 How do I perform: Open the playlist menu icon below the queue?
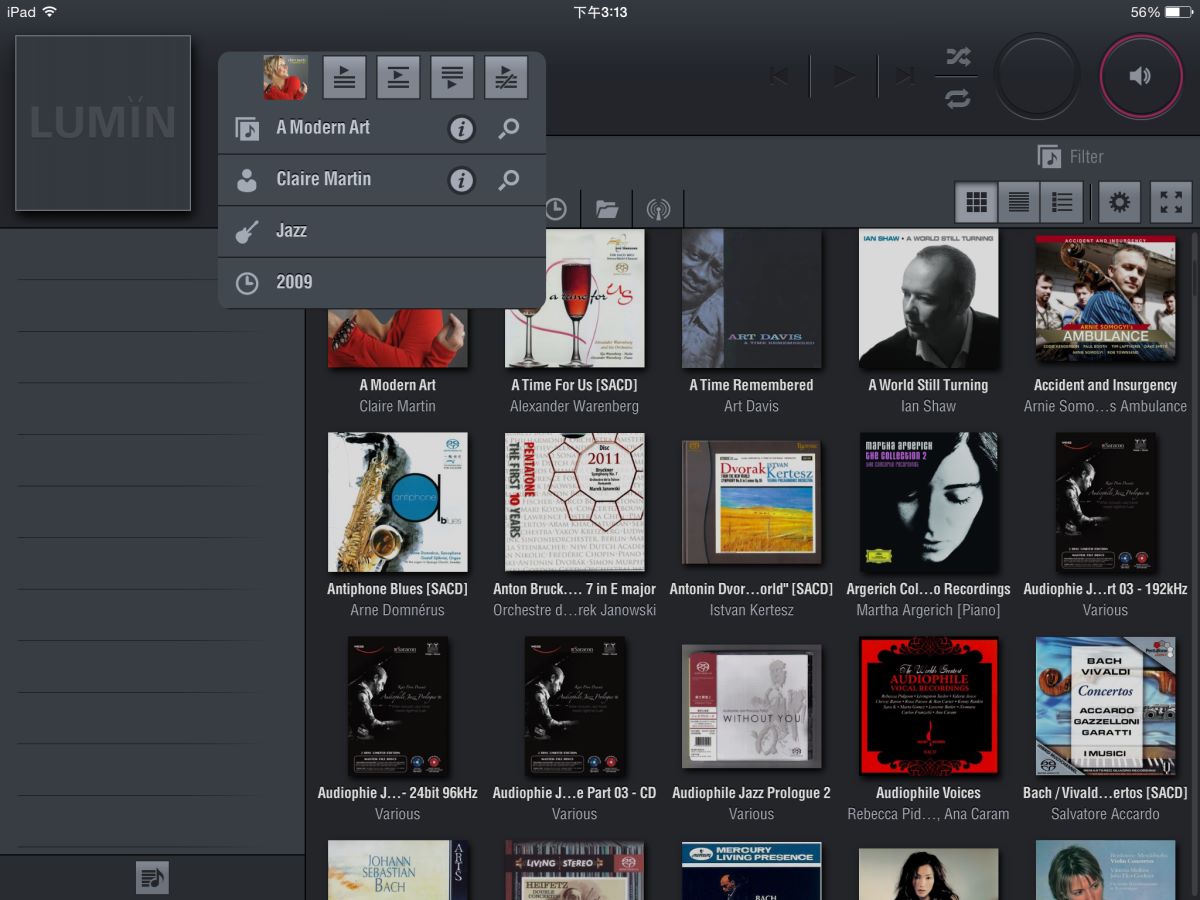pyautogui.click(x=152, y=878)
